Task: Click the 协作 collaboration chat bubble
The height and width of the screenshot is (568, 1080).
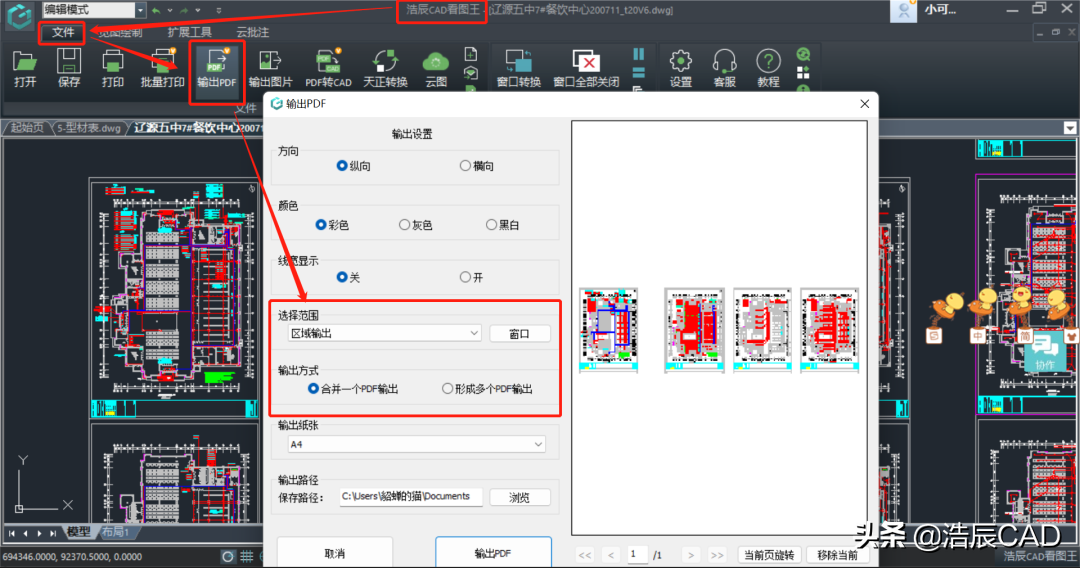Action: 1045,352
